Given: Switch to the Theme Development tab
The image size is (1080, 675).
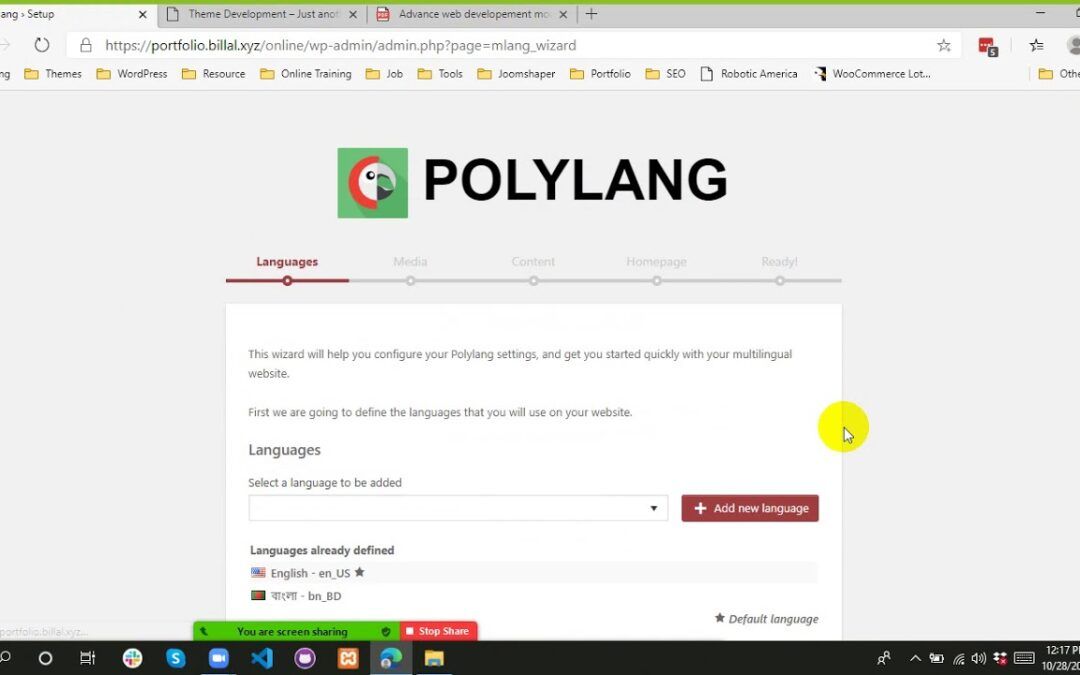Looking at the screenshot, I should (262, 14).
